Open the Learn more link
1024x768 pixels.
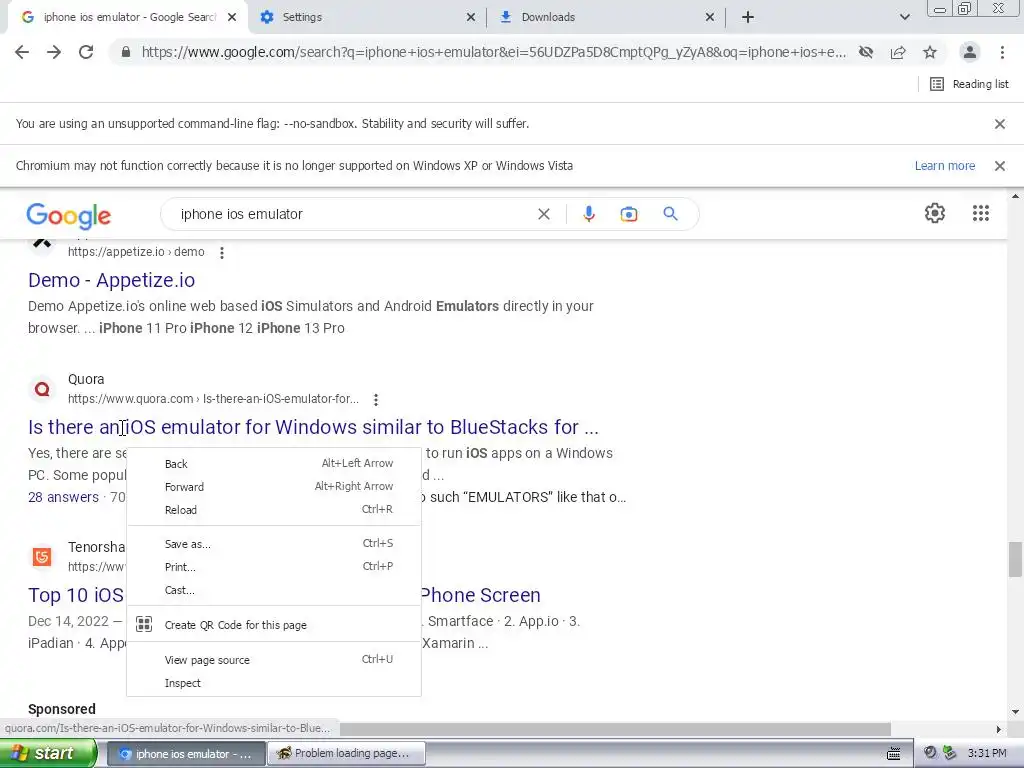point(945,166)
